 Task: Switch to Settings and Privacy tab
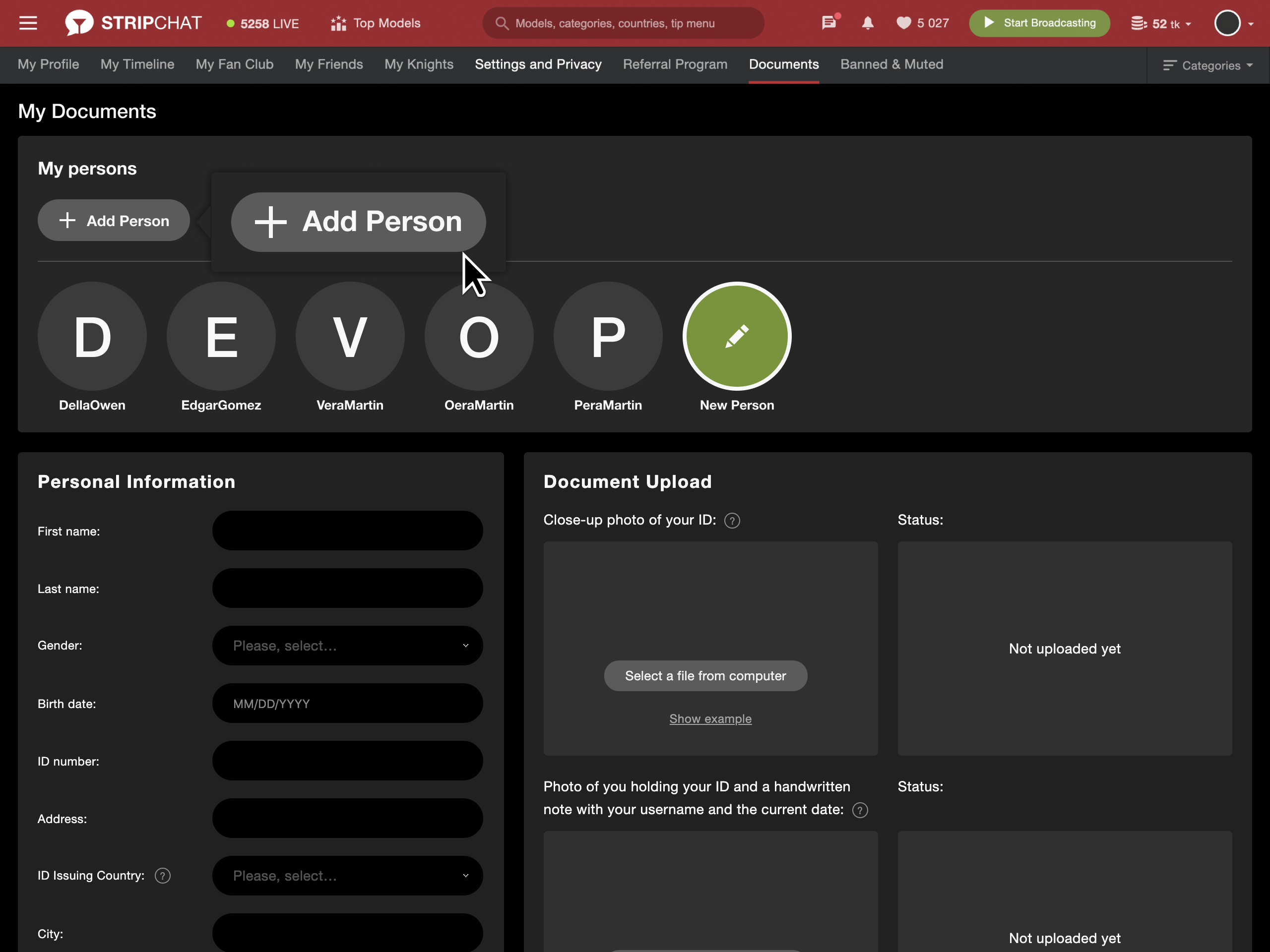(538, 64)
